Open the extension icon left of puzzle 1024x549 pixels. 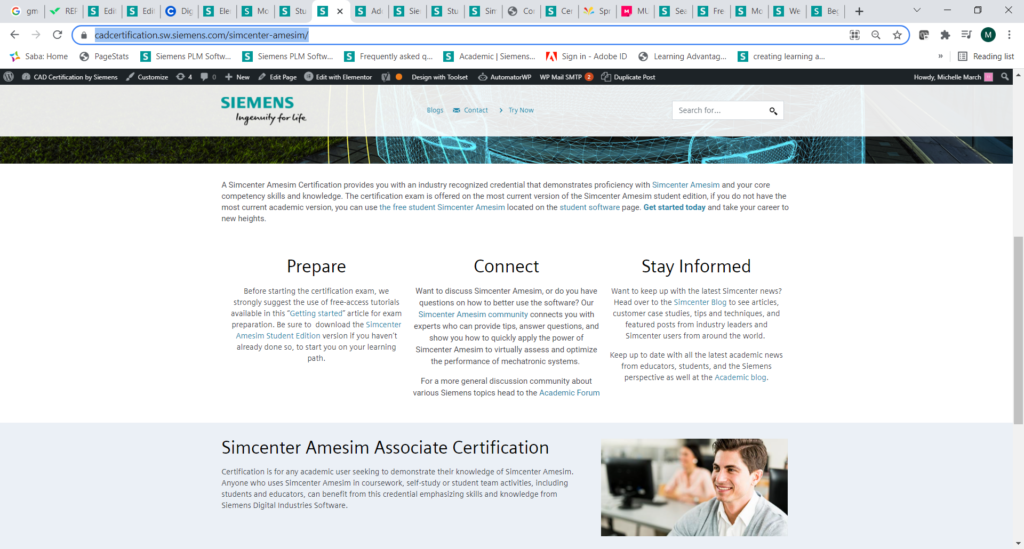point(923,35)
